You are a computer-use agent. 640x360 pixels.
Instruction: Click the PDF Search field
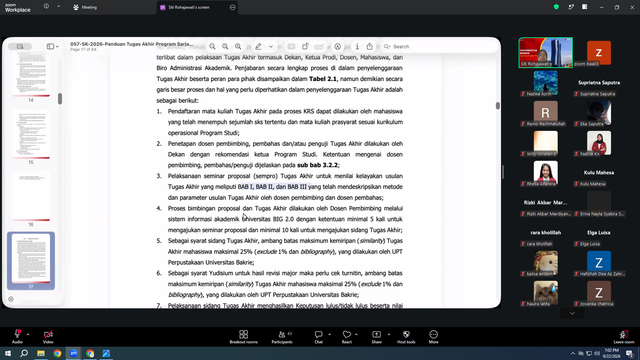coord(439,47)
